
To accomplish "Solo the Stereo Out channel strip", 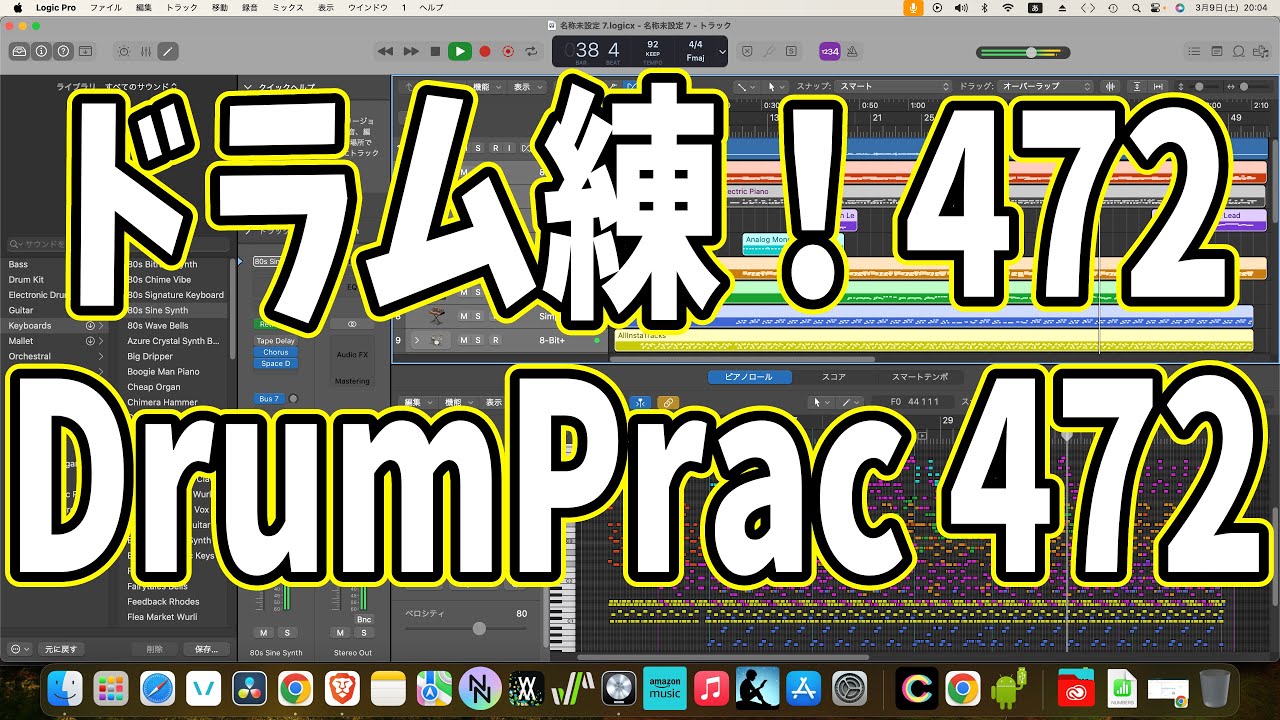I will tap(363, 633).
